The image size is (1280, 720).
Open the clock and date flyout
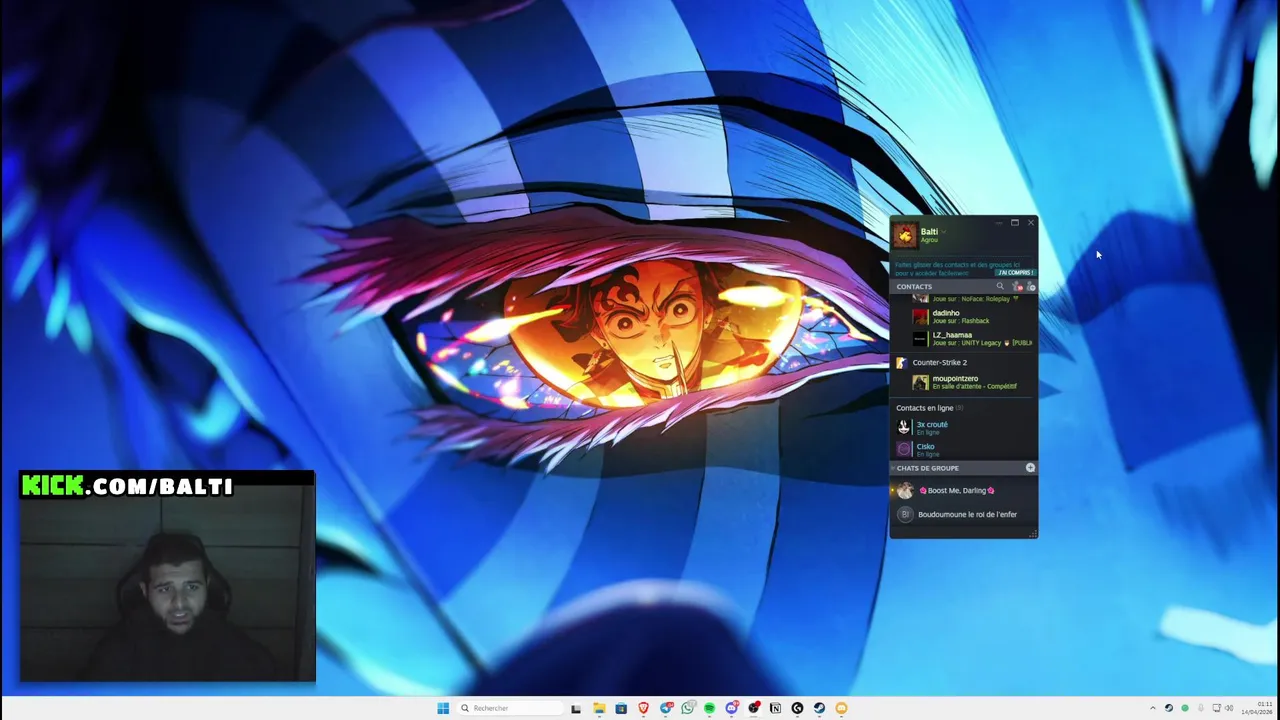[1258, 708]
